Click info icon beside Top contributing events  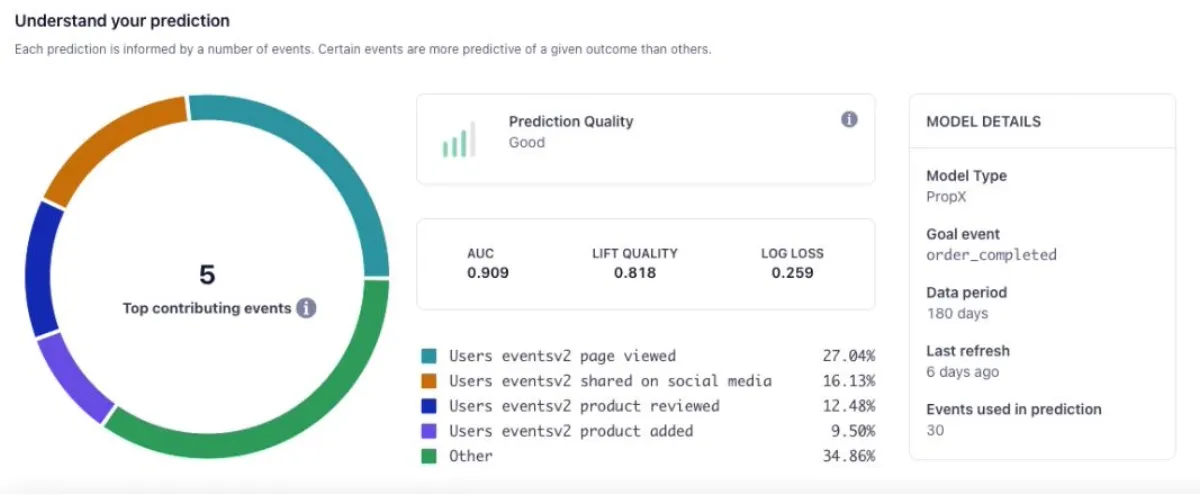pyautogui.click(x=307, y=308)
